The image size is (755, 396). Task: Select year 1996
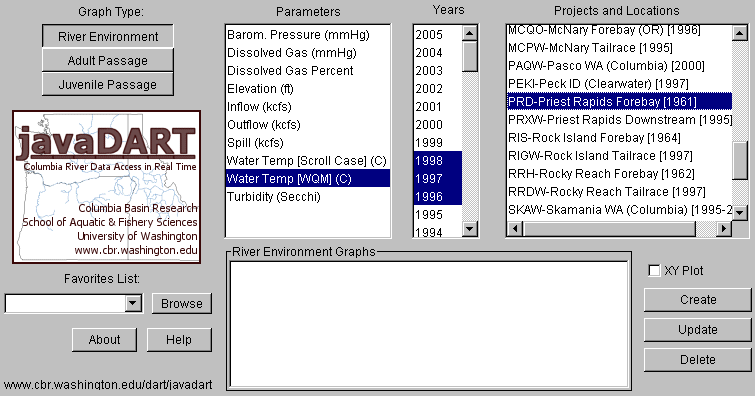click(x=438, y=197)
